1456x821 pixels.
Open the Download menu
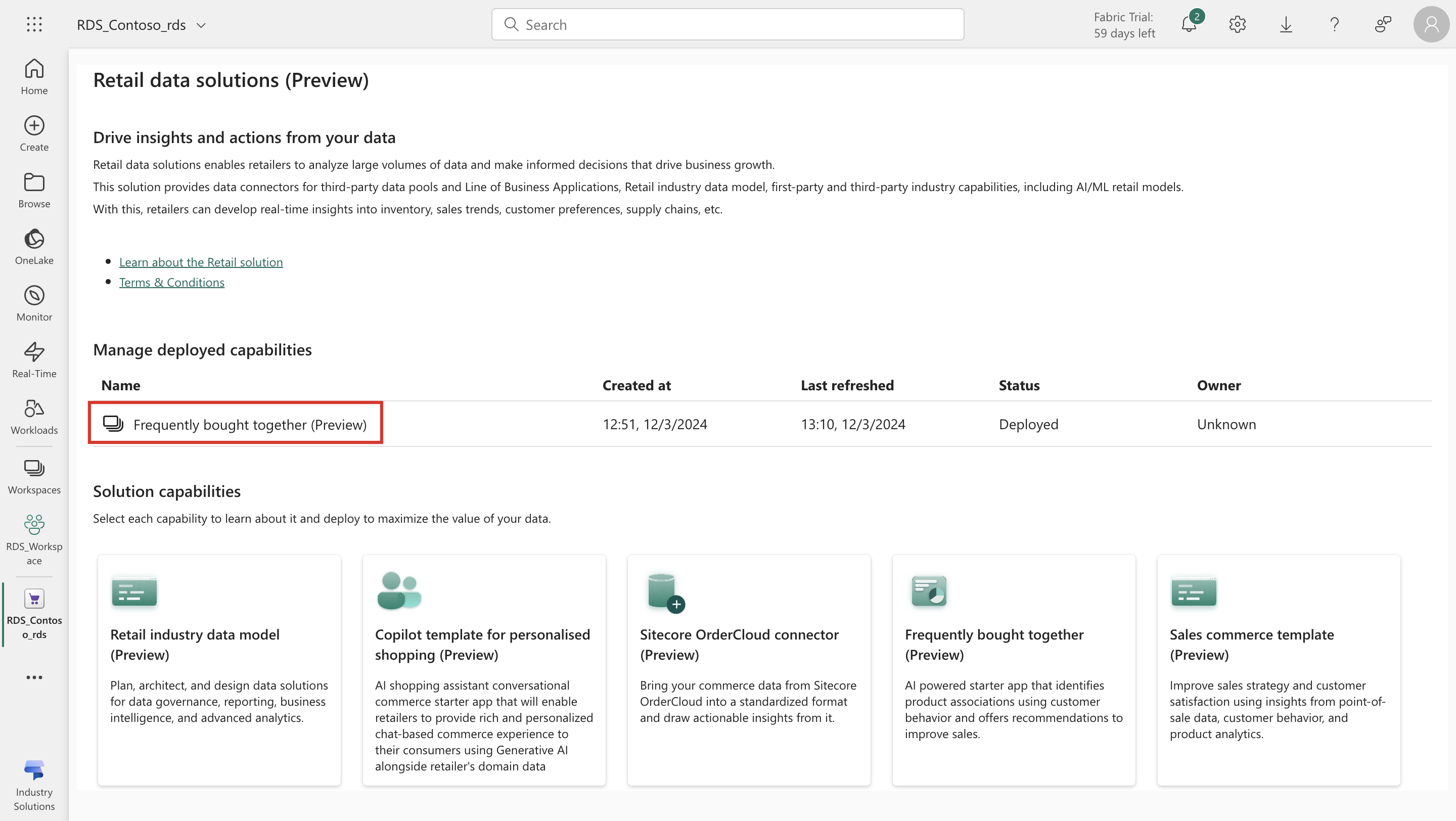pyautogui.click(x=1286, y=24)
